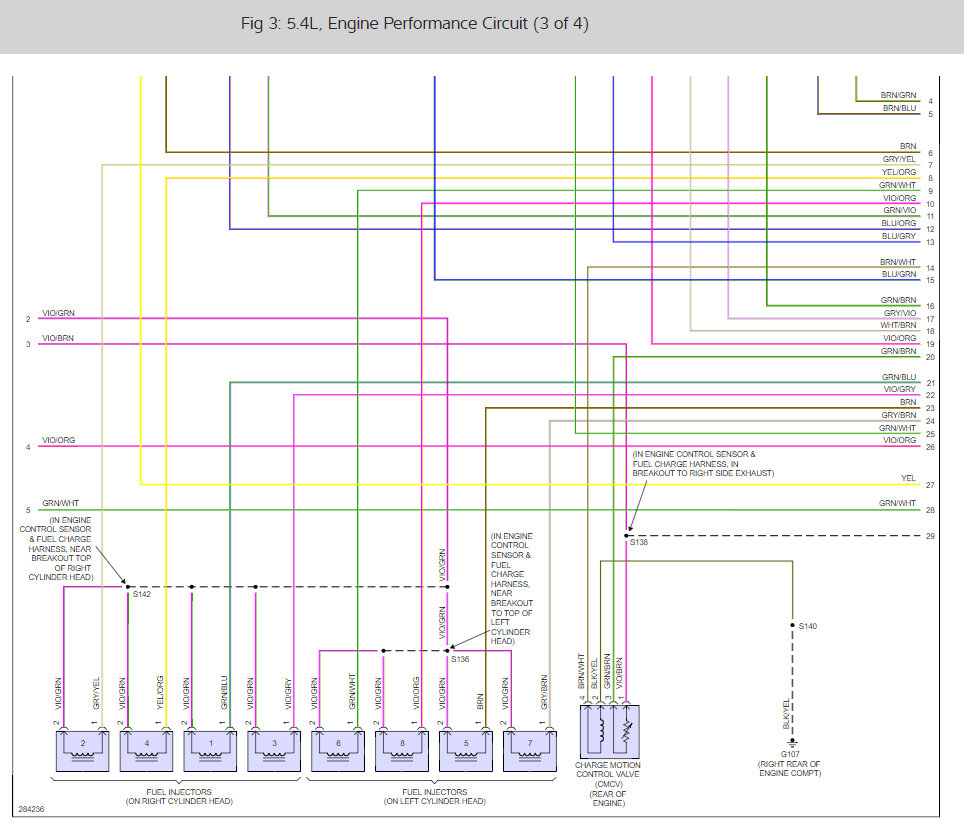
Task: Click the G107 ground symbol
Action: coord(792,742)
